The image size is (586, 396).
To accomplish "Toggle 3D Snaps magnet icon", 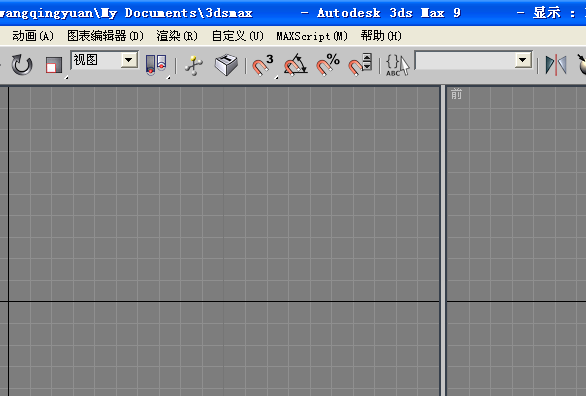I will (263, 65).
